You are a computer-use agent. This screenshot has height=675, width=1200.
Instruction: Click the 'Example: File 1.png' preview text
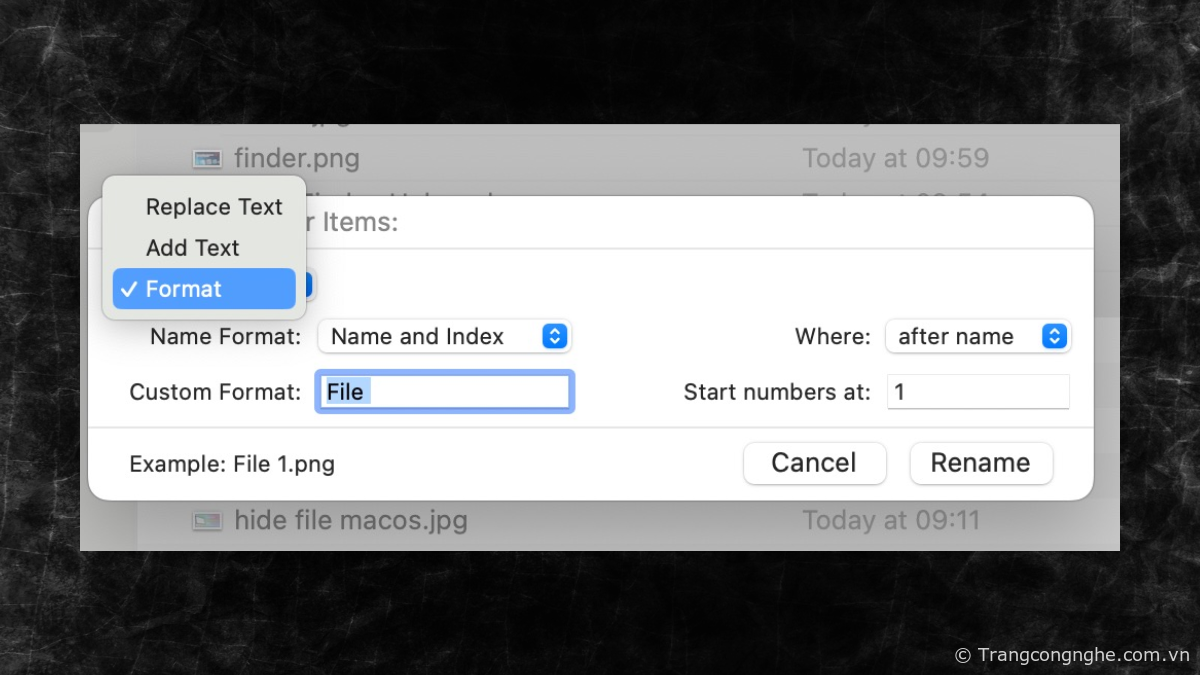[232, 464]
